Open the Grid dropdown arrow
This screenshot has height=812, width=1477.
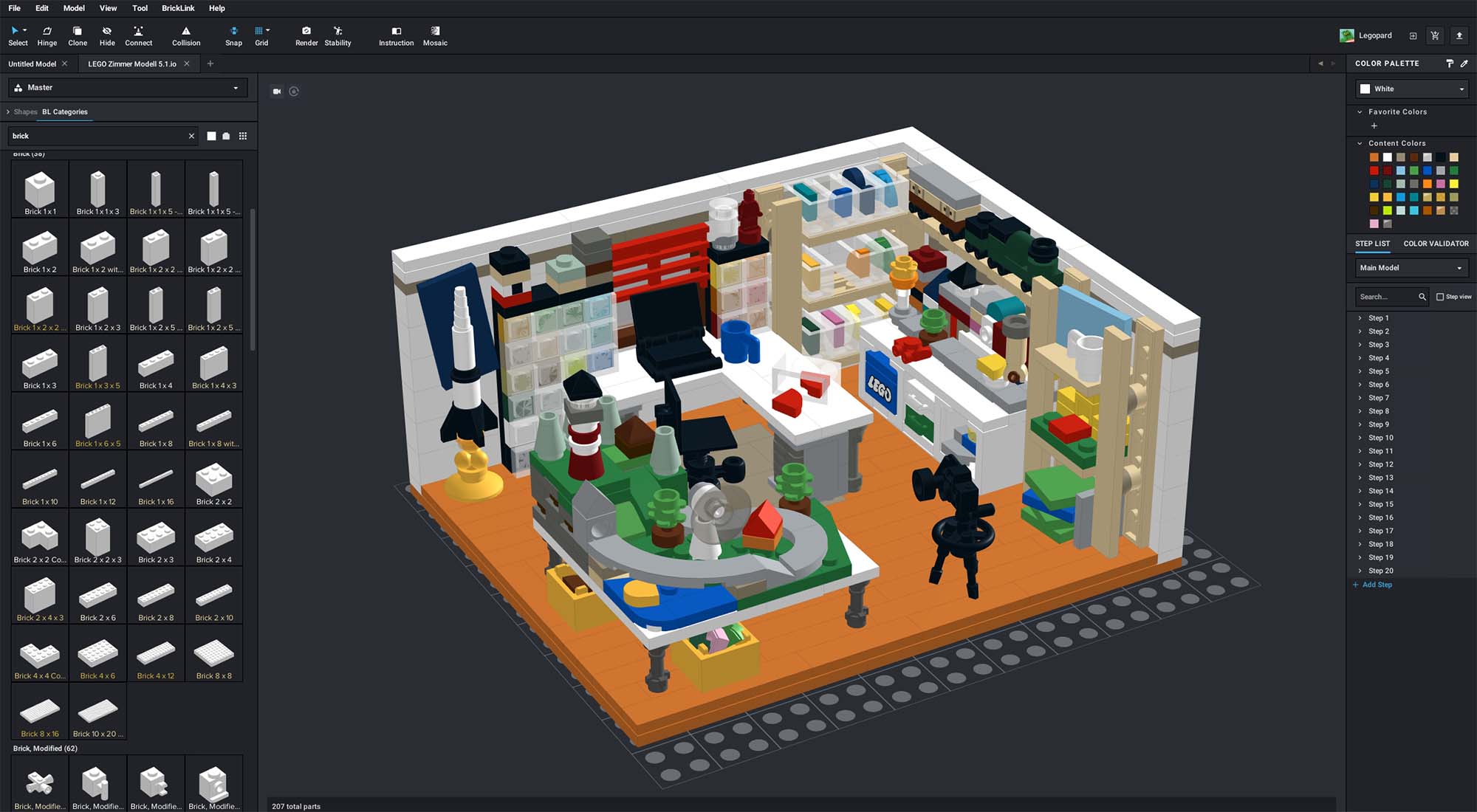pos(268,30)
